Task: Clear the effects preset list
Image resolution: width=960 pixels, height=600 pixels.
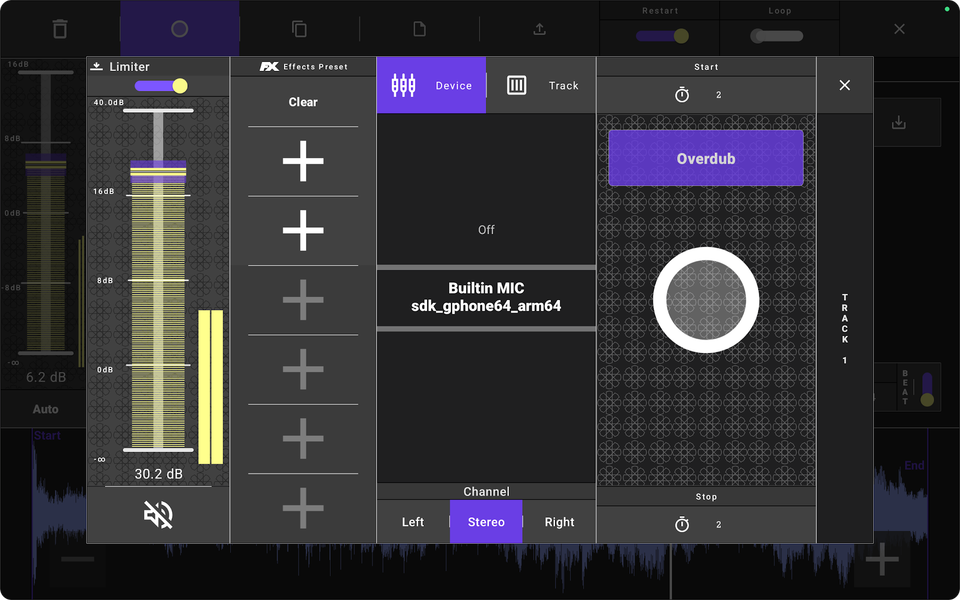Action: [x=302, y=101]
